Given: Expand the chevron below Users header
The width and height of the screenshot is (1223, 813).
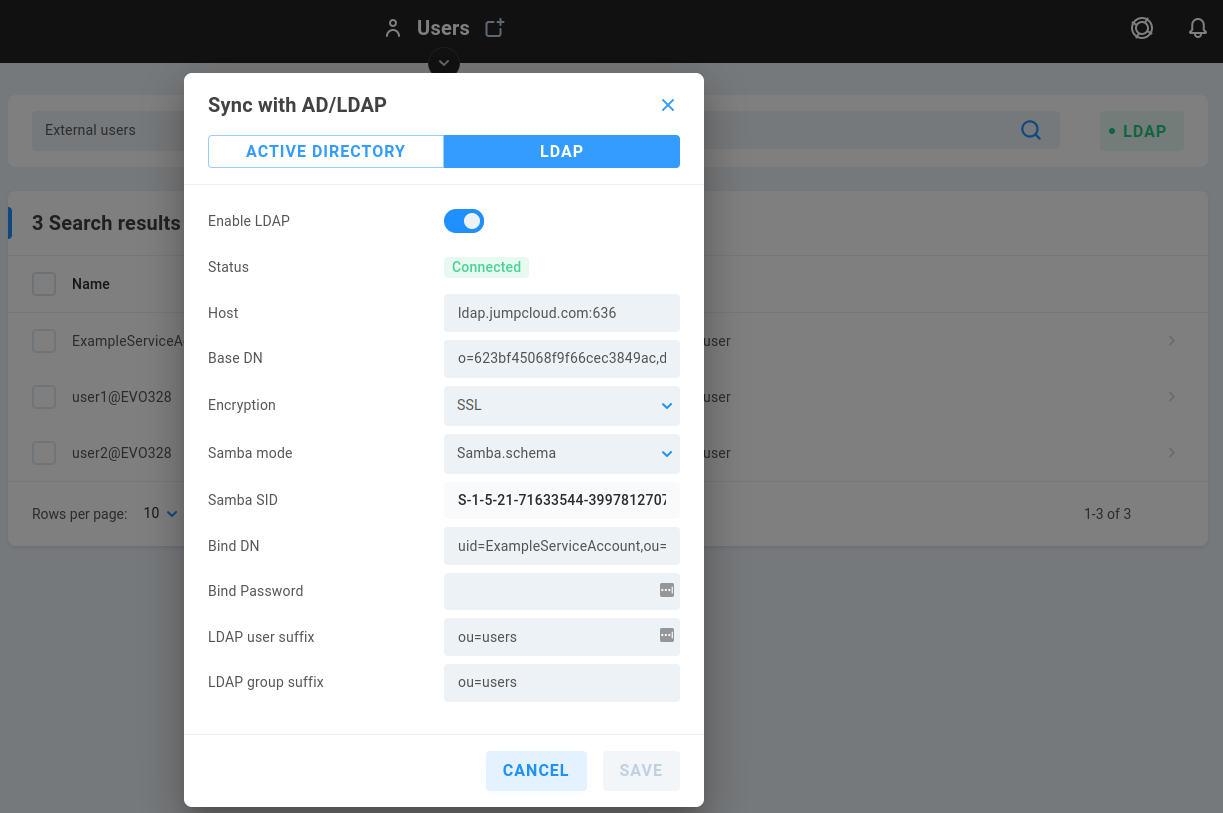Looking at the screenshot, I should coord(444,63).
